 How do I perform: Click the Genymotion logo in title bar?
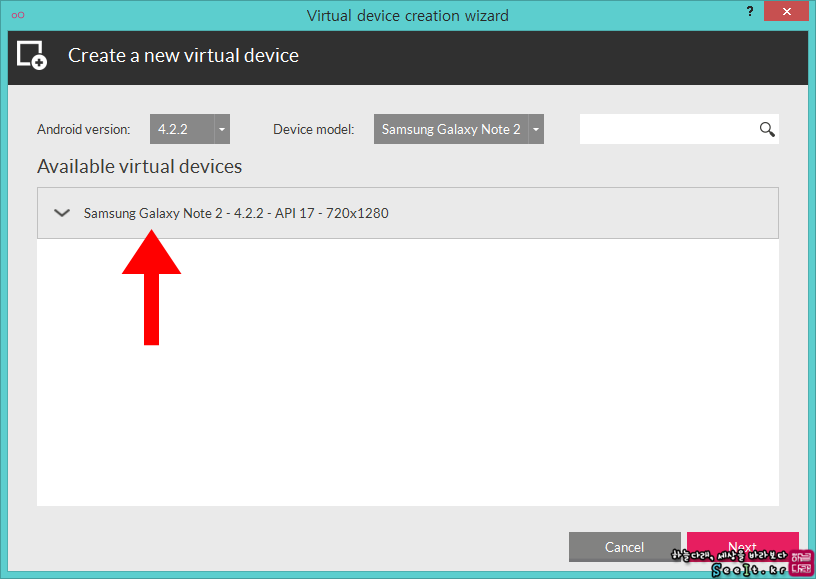(18, 15)
